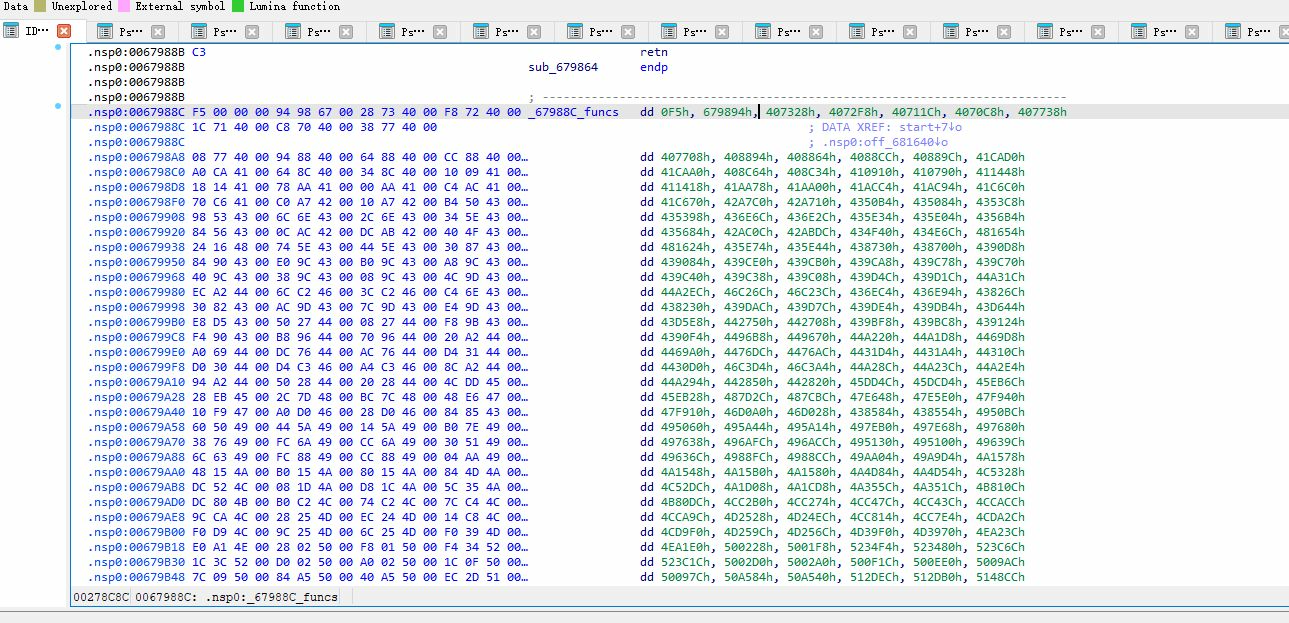Select address .nsp0:00679A58
This screenshot has height=623, width=1289.
coord(135,427)
